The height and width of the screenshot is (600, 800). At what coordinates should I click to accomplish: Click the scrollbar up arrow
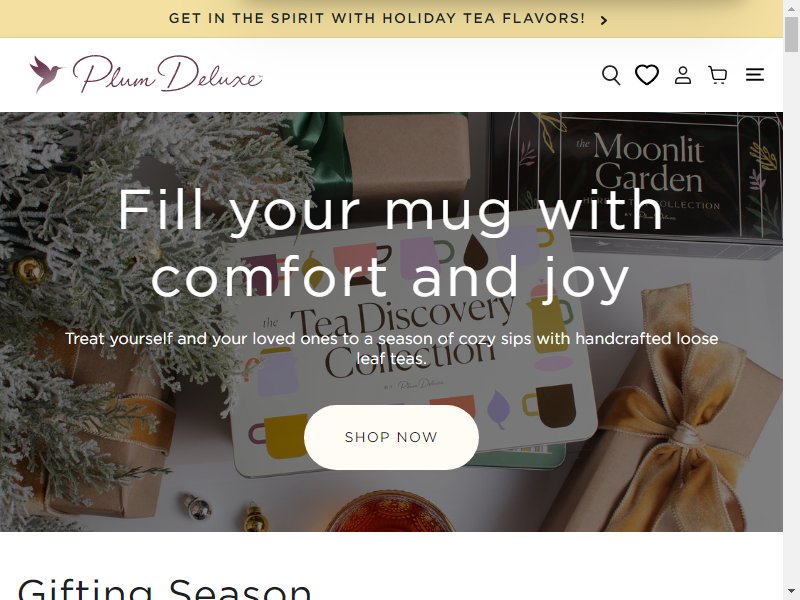point(791,7)
